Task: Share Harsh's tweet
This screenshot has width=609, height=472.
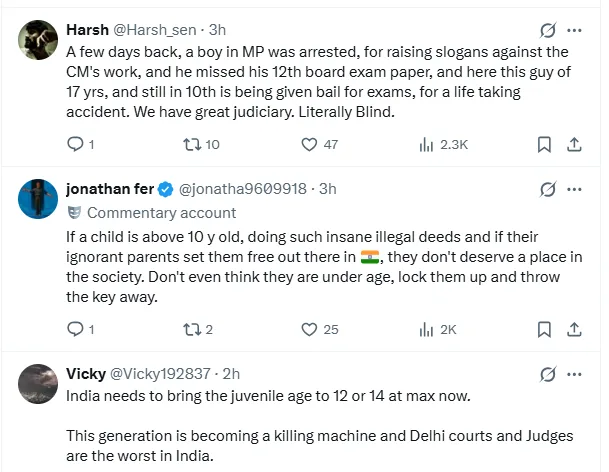Action: [x=575, y=144]
